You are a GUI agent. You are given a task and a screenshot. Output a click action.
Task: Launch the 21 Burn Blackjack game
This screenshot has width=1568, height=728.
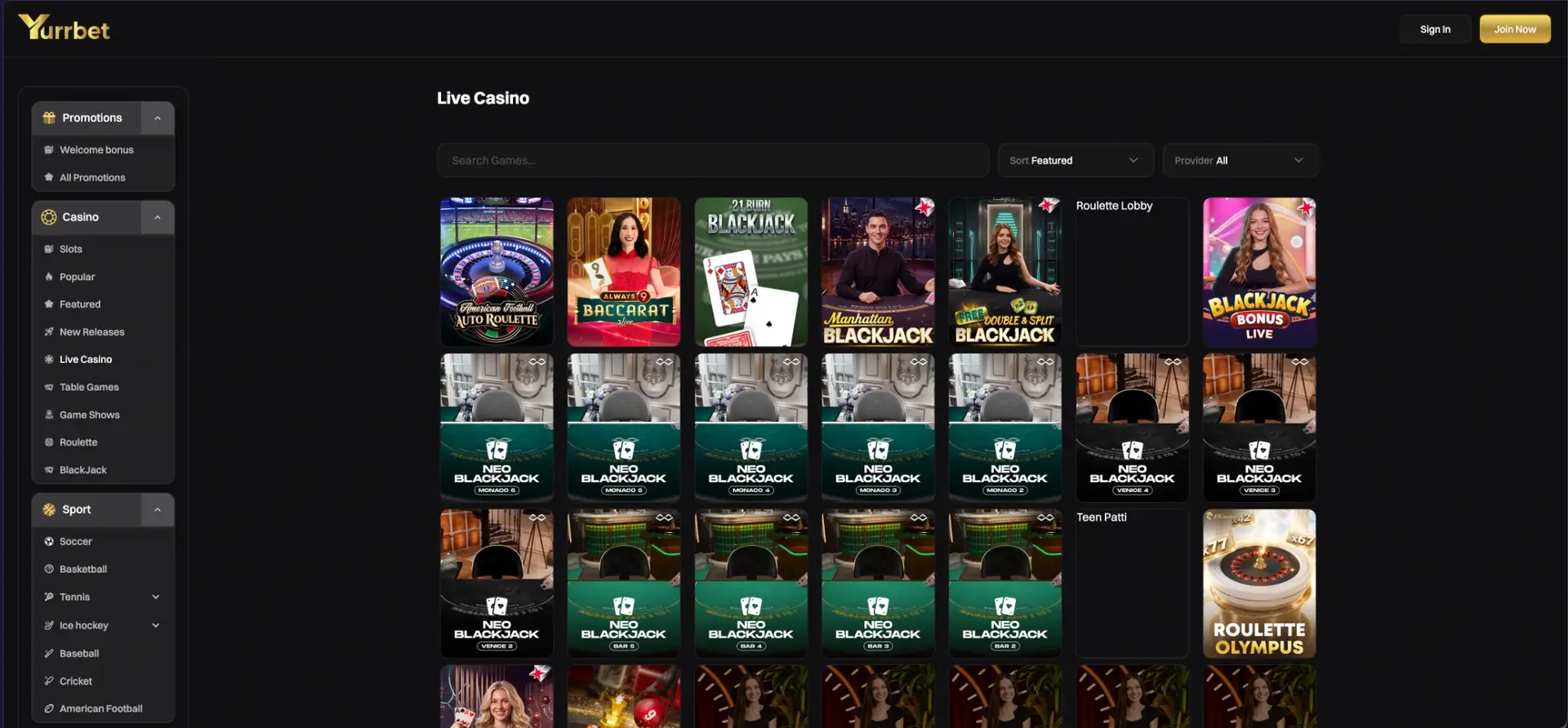[x=751, y=272]
